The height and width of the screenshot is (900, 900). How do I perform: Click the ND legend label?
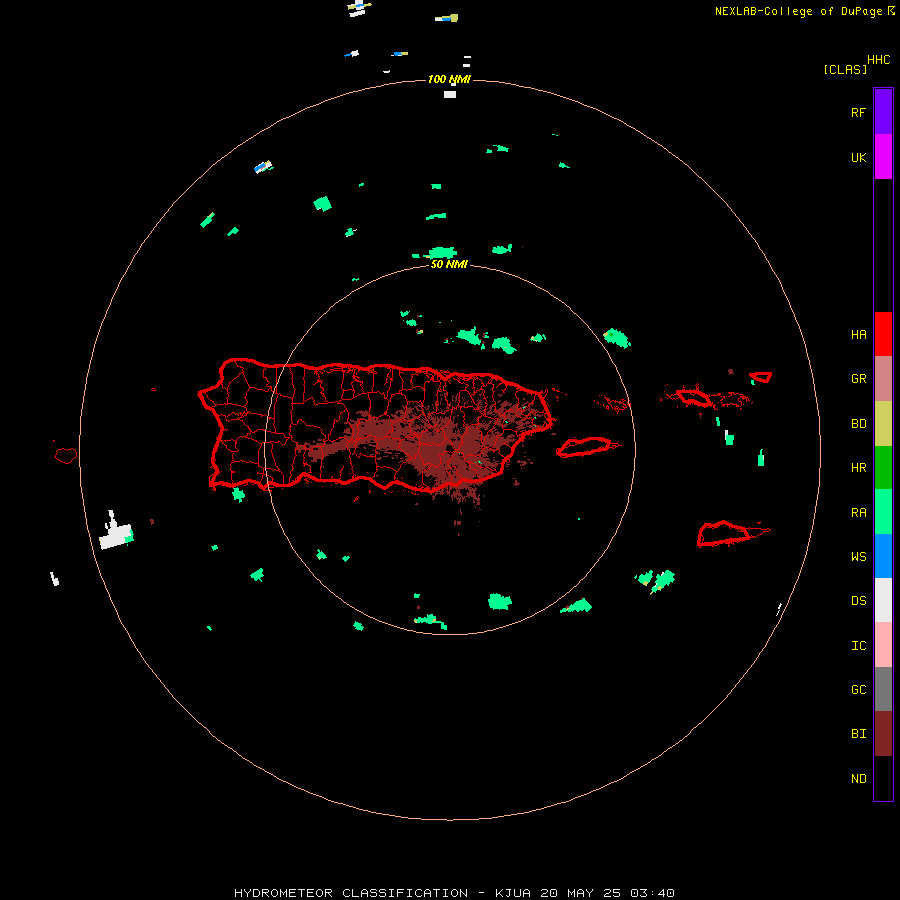(x=858, y=779)
